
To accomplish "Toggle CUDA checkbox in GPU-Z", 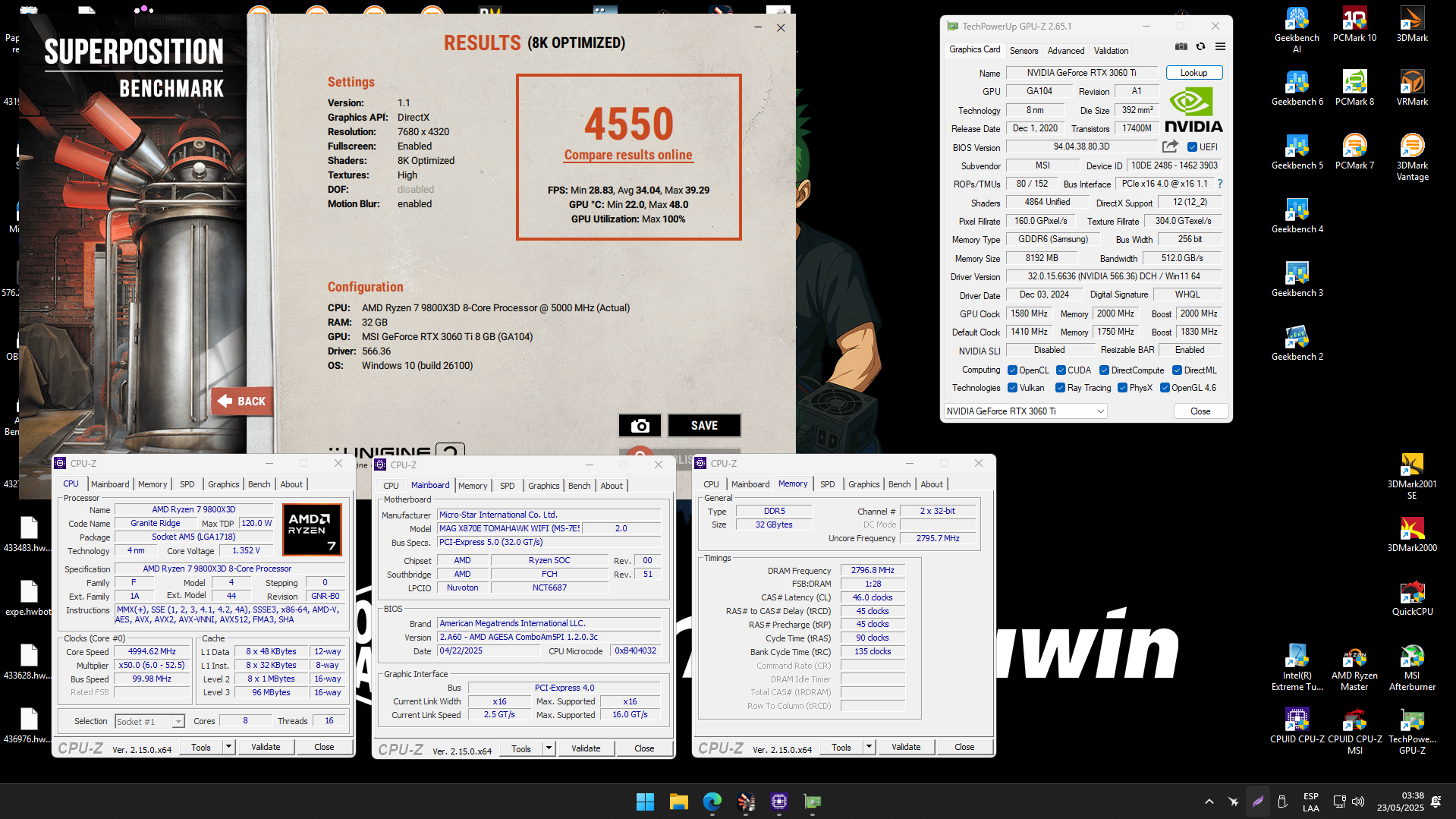I will tap(1061, 370).
